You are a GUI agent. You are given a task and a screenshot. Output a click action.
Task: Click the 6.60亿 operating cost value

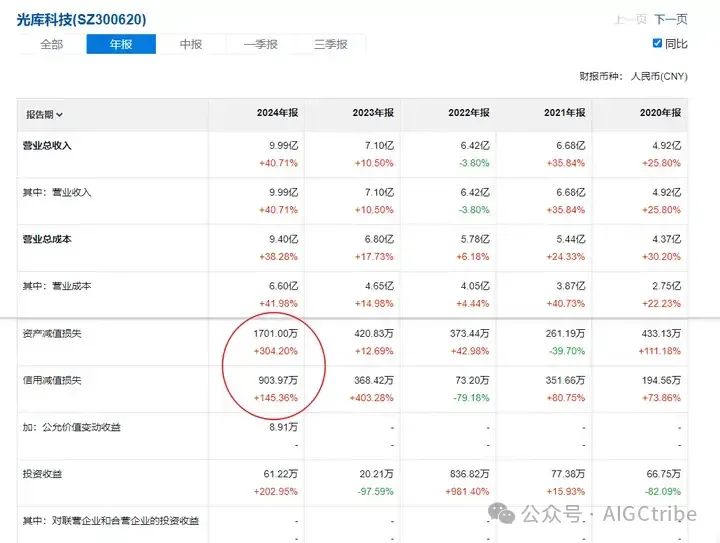coord(283,286)
